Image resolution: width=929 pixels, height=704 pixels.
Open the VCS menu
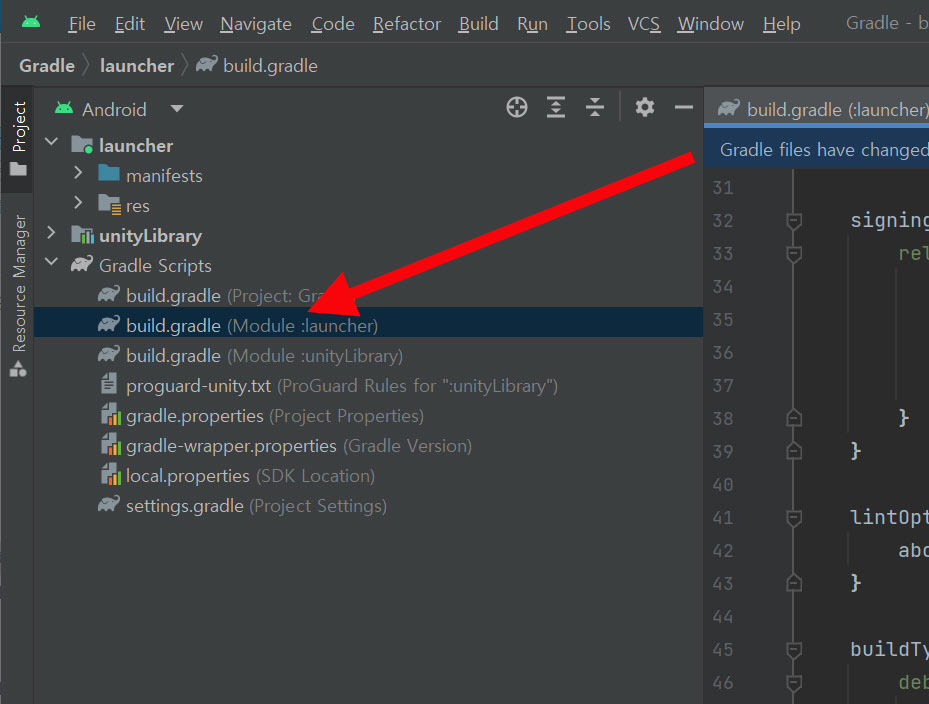[x=644, y=24]
